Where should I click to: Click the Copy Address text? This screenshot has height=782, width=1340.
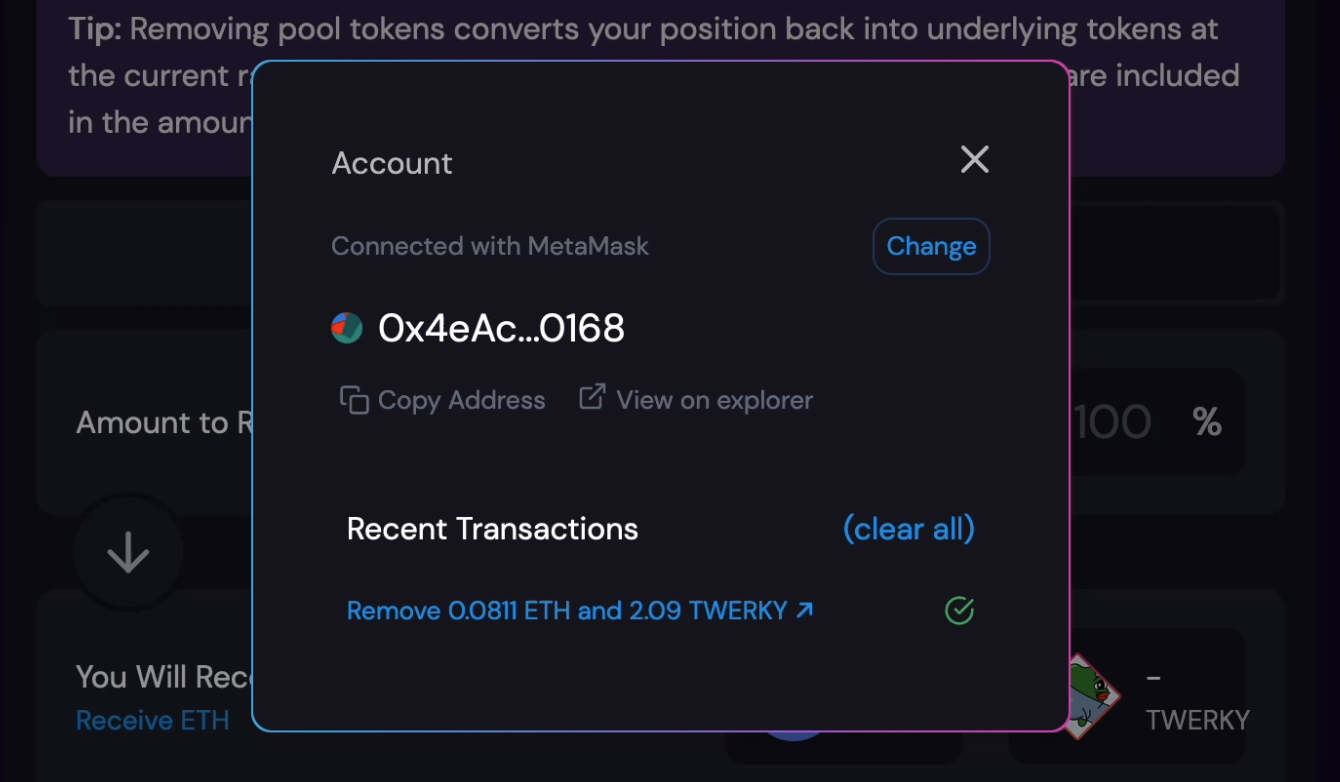(x=461, y=400)
